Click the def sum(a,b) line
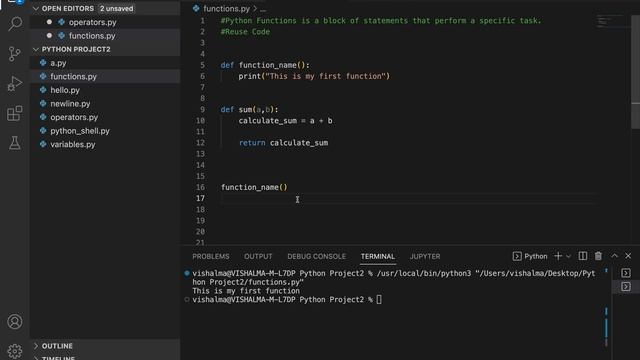Viewport: 640px width, 360px height. point(249,110)
